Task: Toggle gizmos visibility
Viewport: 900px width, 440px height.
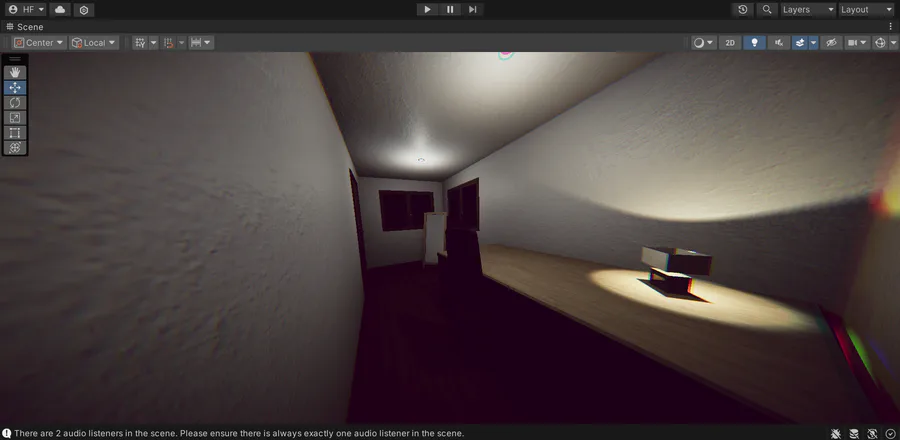Action: tap(880, 42)
